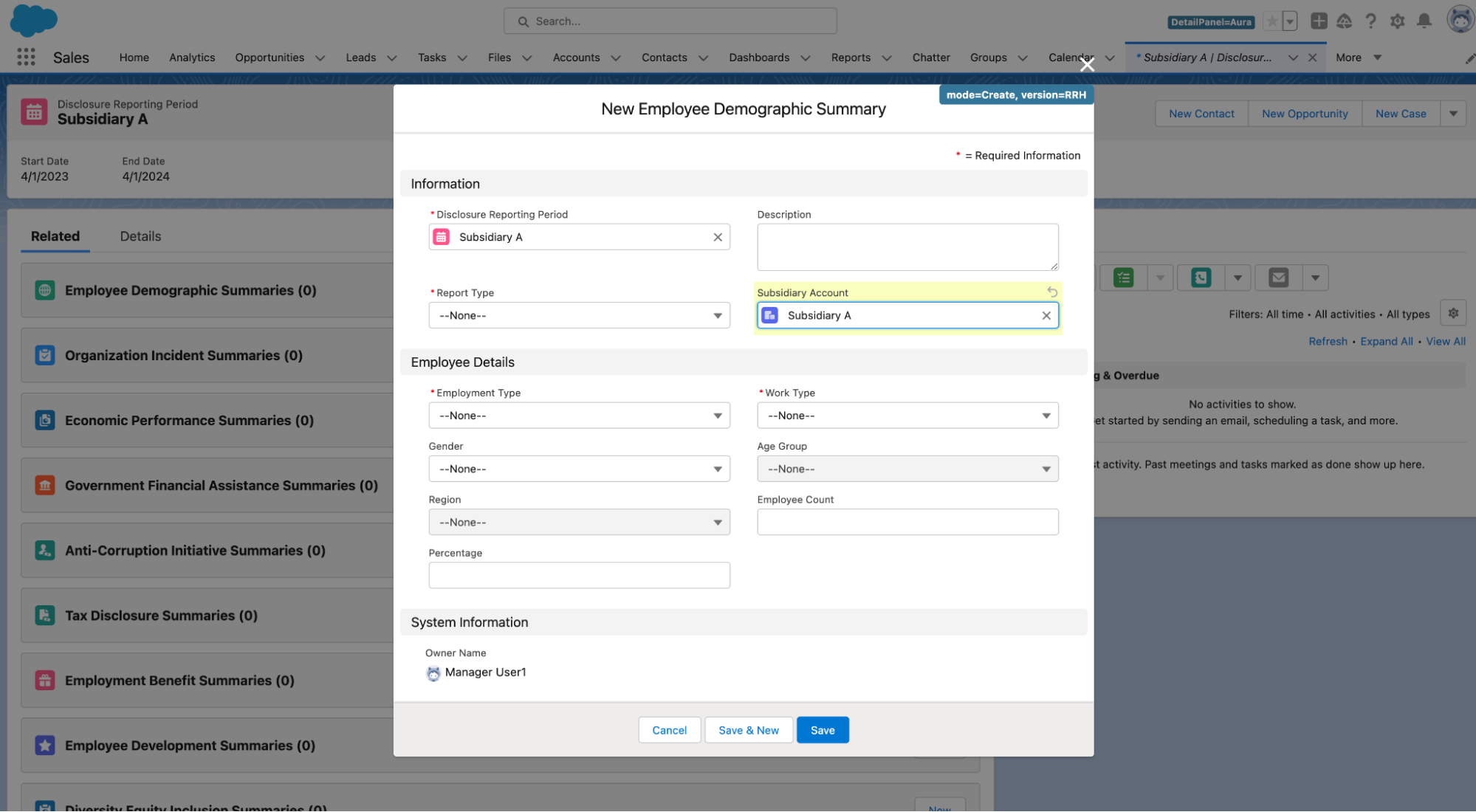Image resolution: width=1476 pixels, height=812 pixels.
Task: Click the Employee Count input field
Action: click(907, 521)
